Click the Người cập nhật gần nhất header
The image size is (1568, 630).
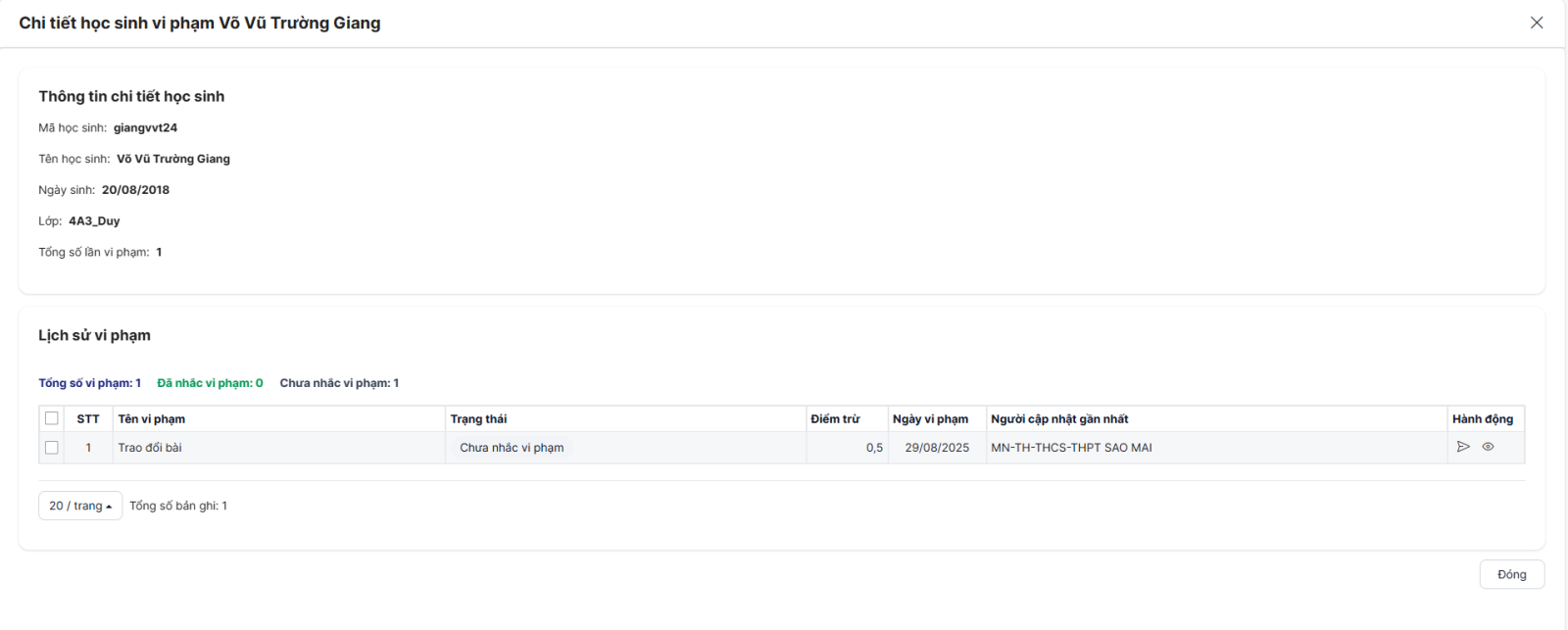pyautogui.click(x=1059, y=418)
